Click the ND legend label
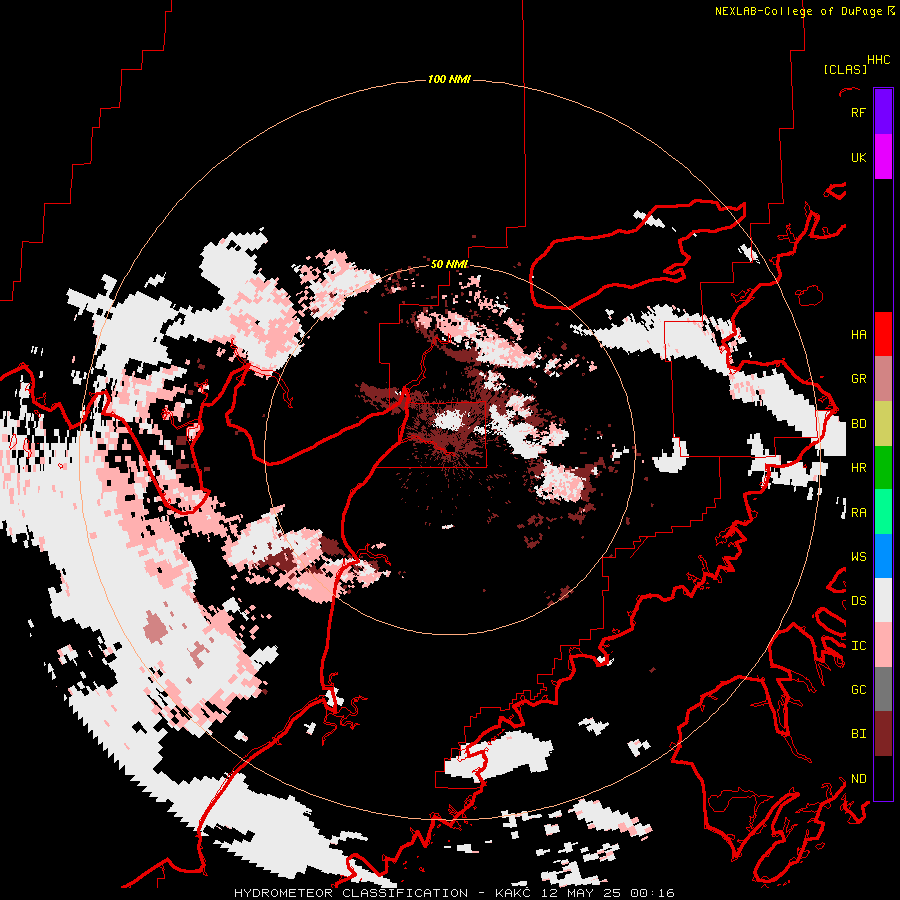This screenshot has width=900, height=900. point(858,779)
